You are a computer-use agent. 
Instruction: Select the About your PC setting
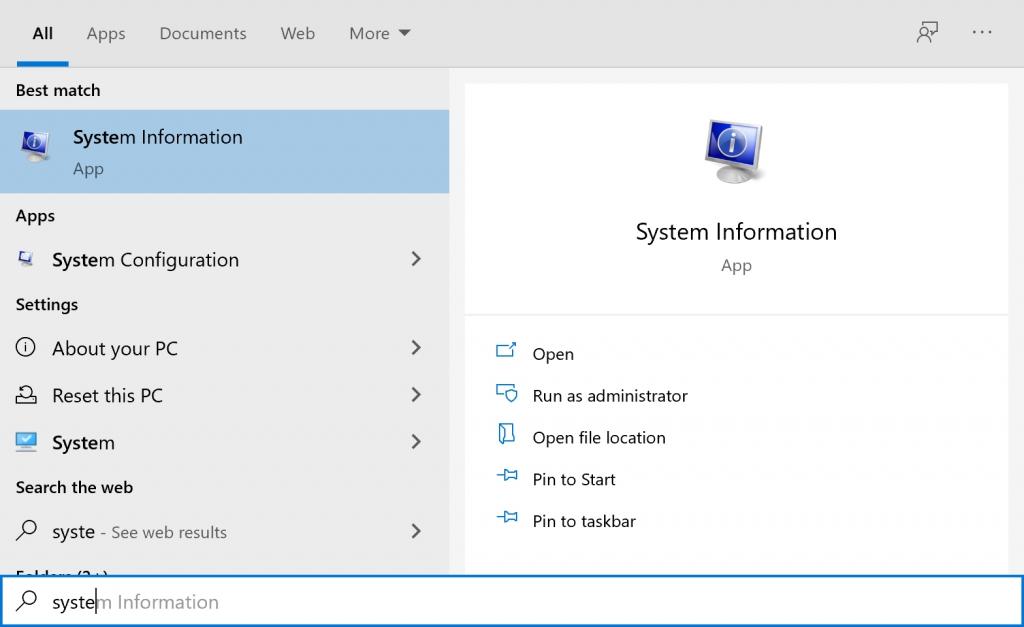pyautogui.click(x=113, y=348)
